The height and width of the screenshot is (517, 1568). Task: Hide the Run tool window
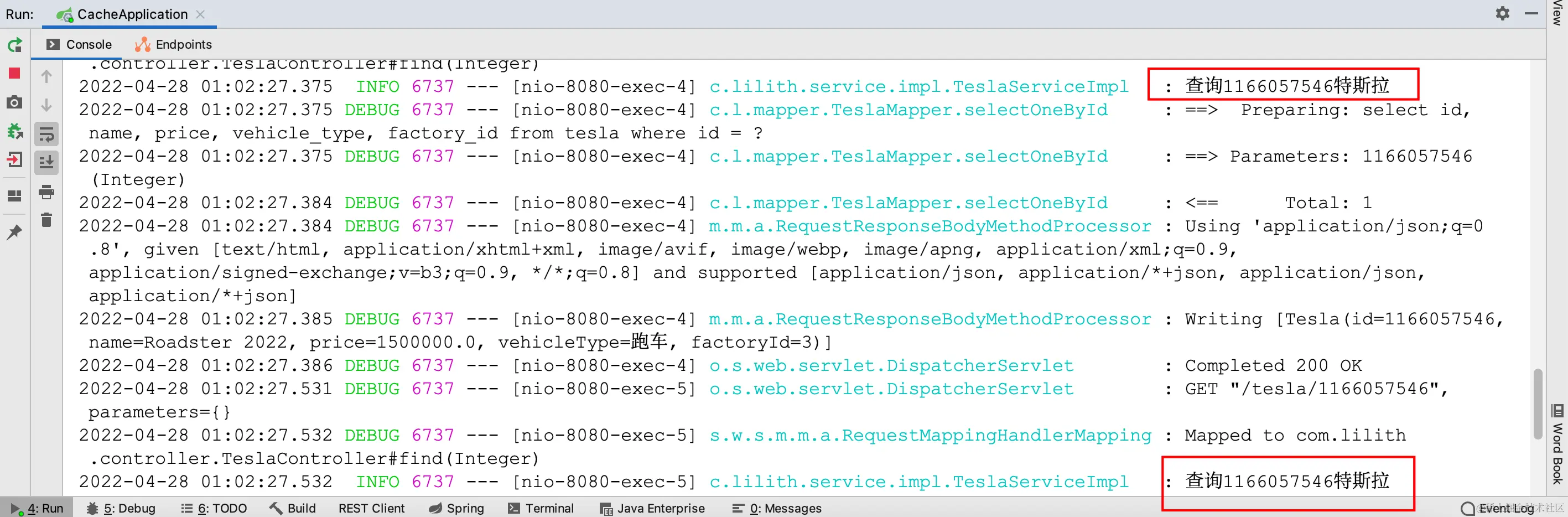coord(1531,13)
